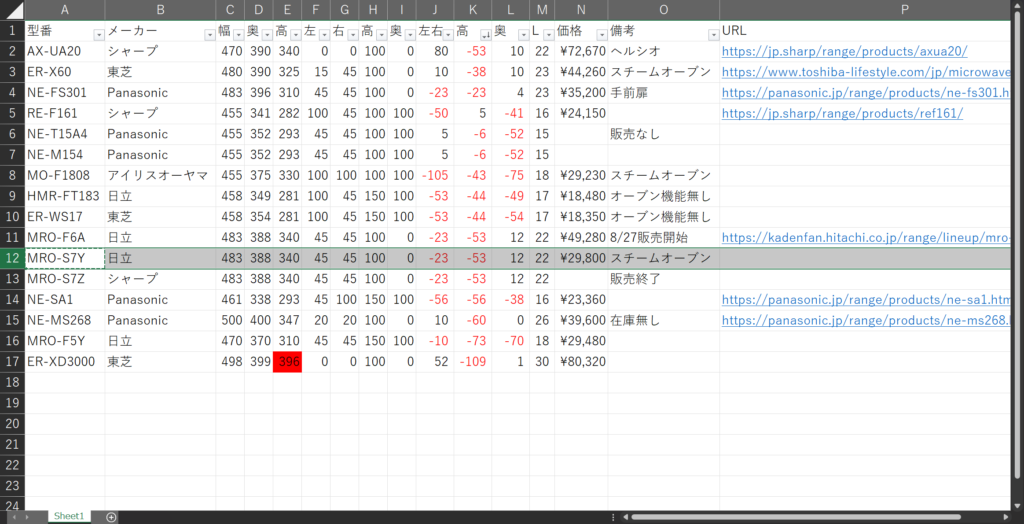This screenshot has width=1024, height=524.
Task: Open the メーカー filter dropdown
Action: [210, 35]
